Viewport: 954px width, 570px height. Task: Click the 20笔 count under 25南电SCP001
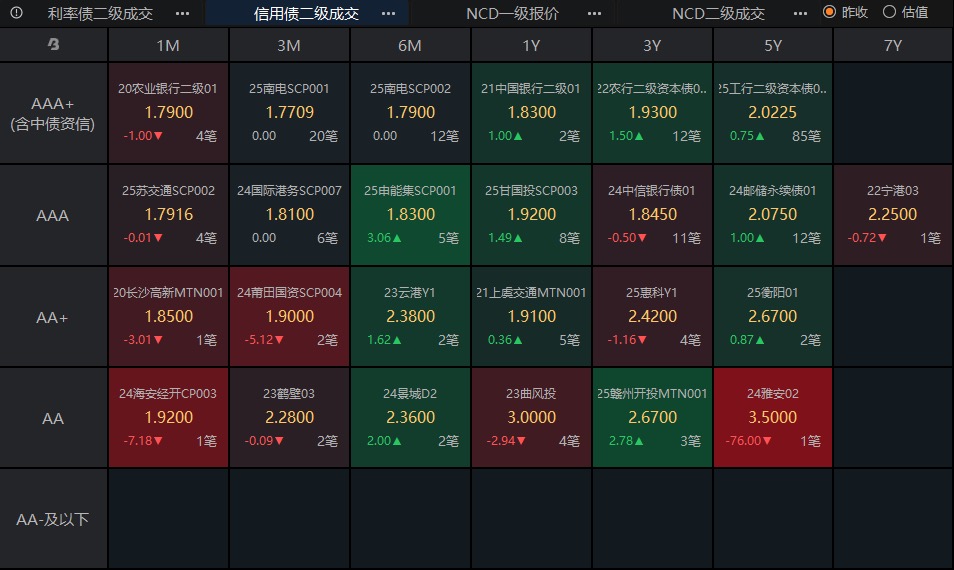(323, 136)
